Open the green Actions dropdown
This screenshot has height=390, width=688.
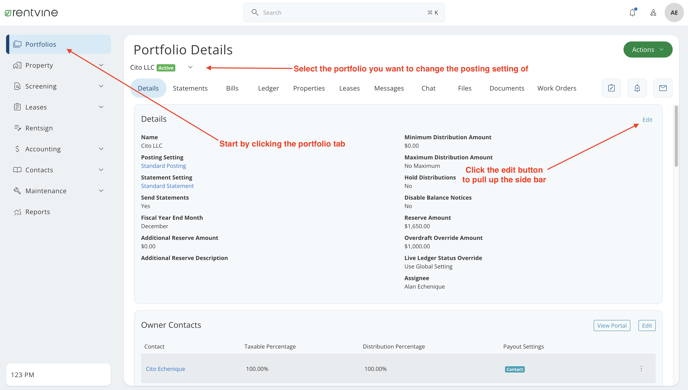648,50
